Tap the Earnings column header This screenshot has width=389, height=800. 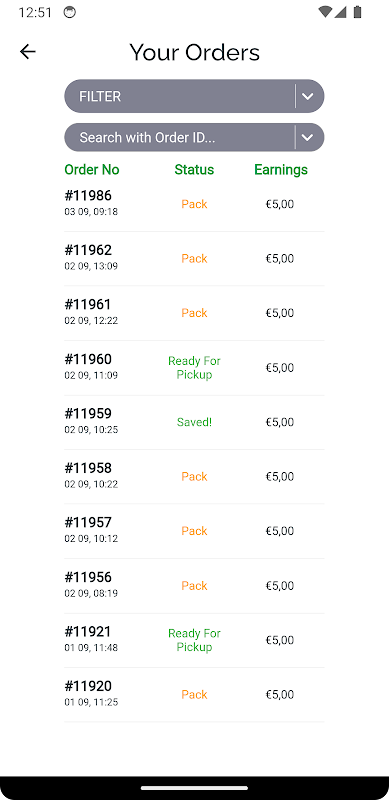click(281, 169)
